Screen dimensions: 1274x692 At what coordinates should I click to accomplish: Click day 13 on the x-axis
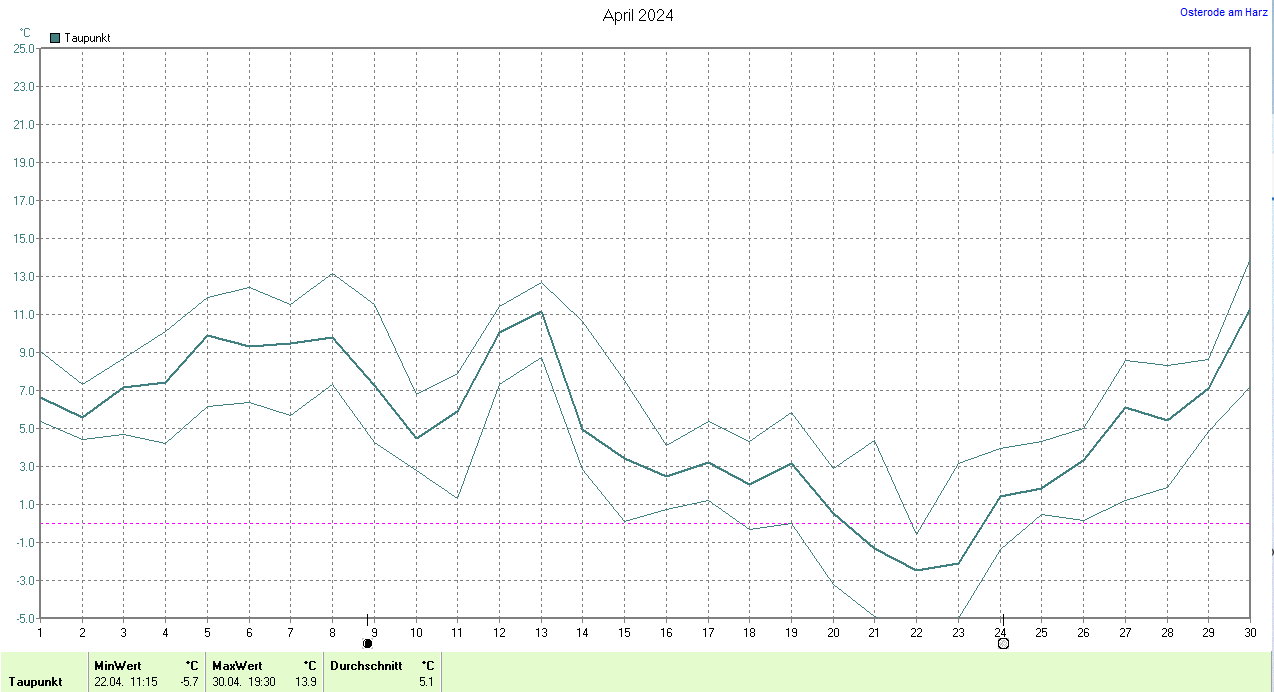pyautogui.click(x=541, y=632)
